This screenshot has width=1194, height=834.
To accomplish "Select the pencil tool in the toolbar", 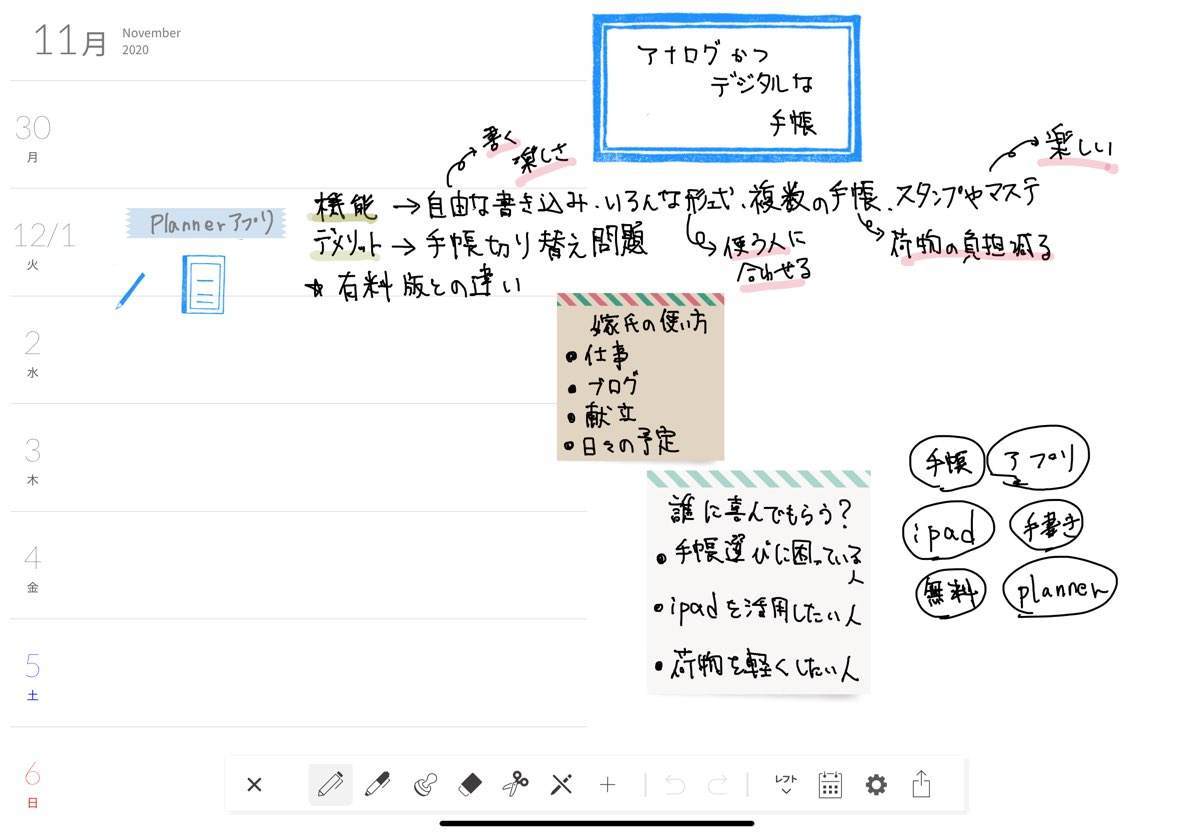I will [330, 785].
